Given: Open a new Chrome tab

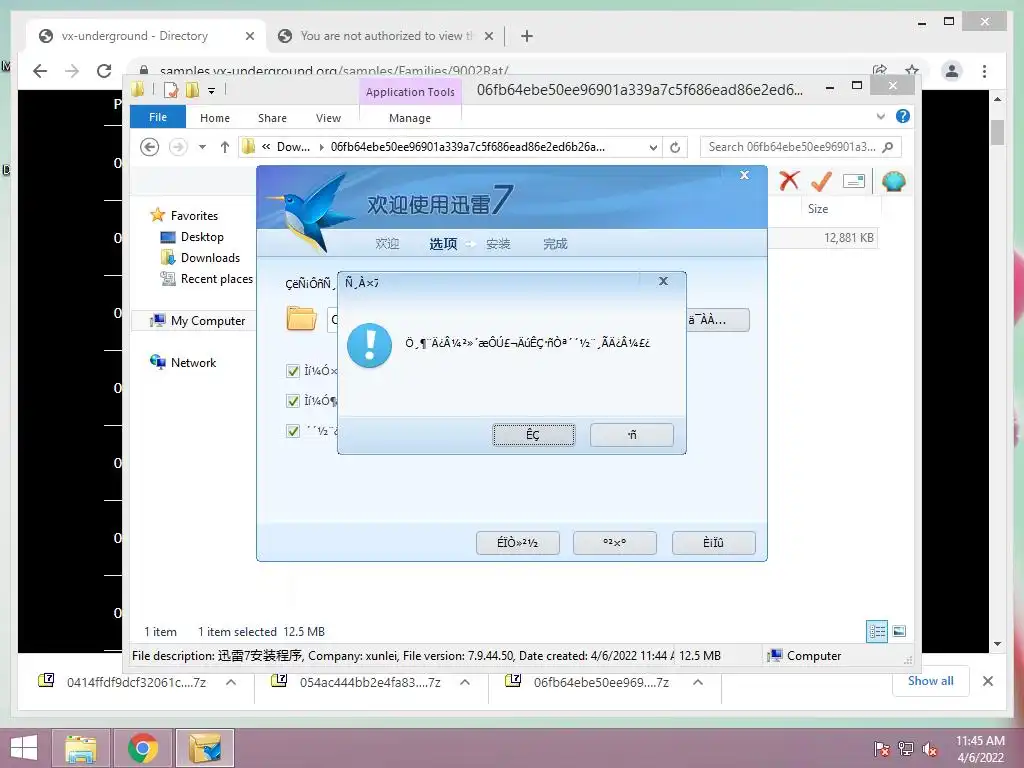Looking at the screenshot, I should click(526, 36).
